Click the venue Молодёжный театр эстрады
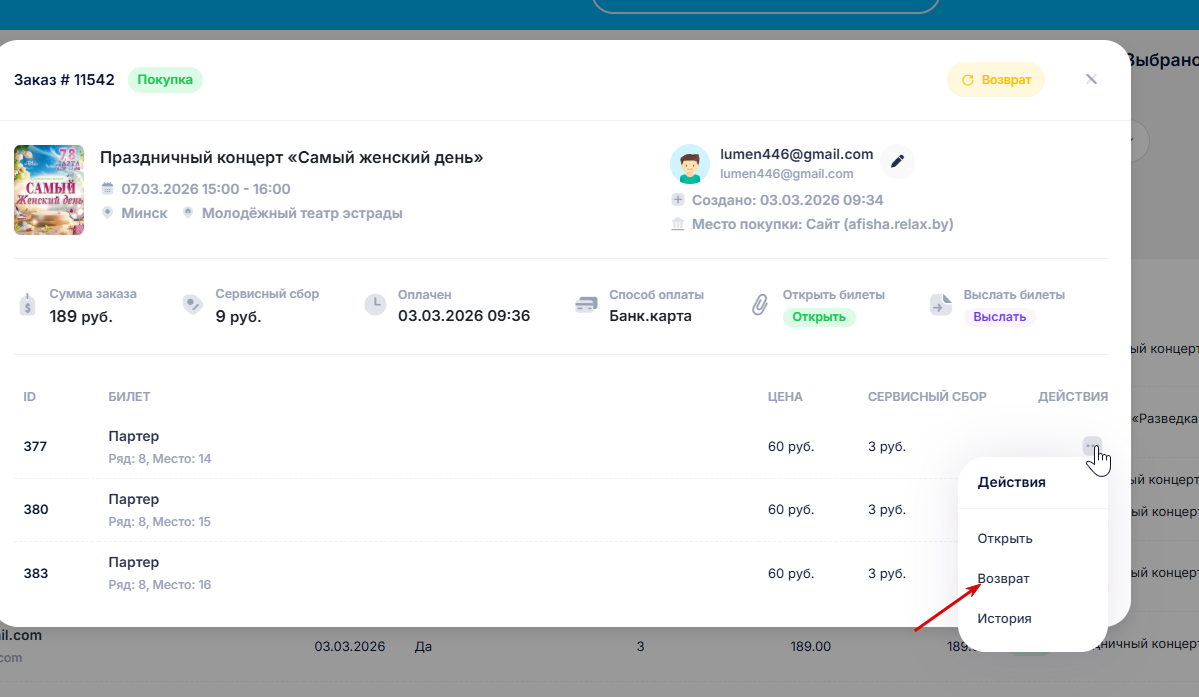 [x=302, y=213]
